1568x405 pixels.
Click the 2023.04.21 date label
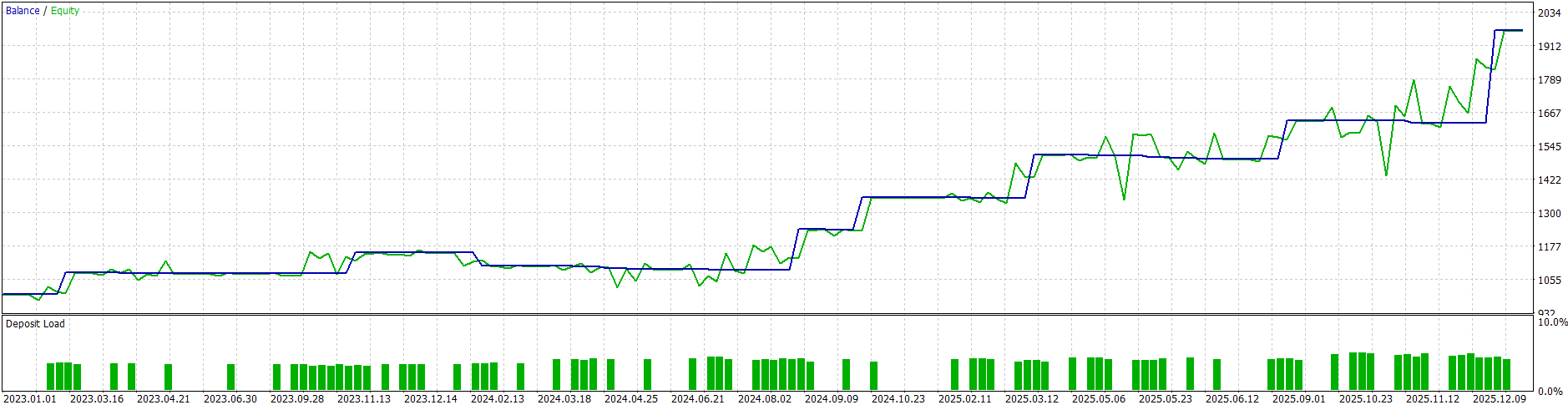164,399
